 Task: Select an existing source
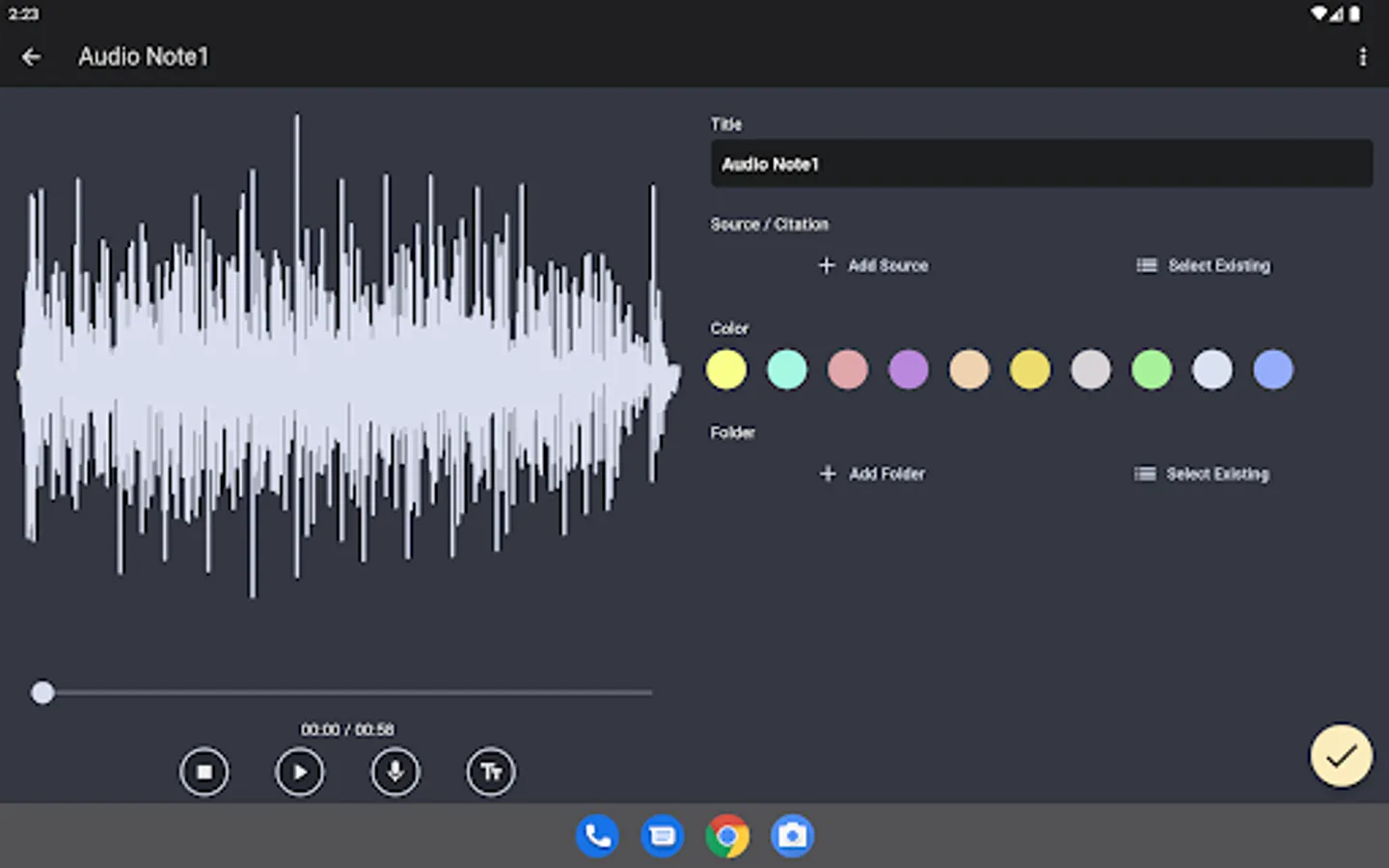(x=1203, y=265)
